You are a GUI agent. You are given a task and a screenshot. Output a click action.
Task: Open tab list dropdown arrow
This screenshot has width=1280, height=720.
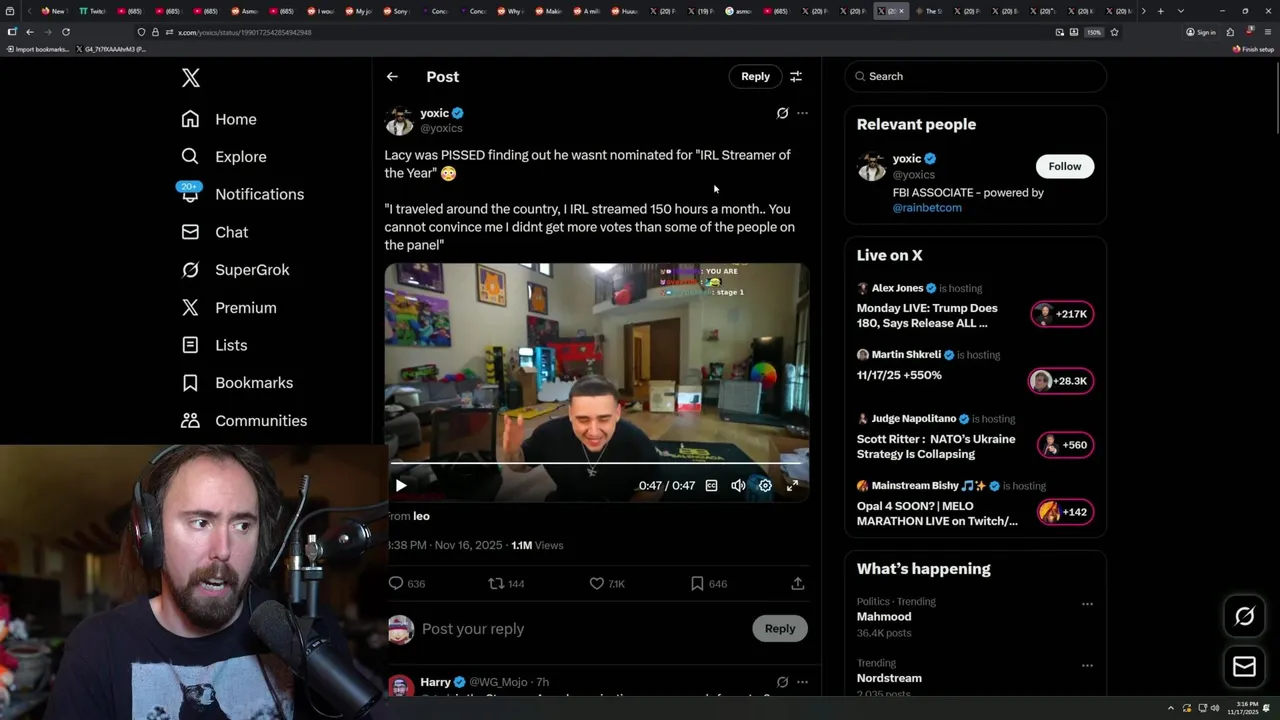(1181, 11)
